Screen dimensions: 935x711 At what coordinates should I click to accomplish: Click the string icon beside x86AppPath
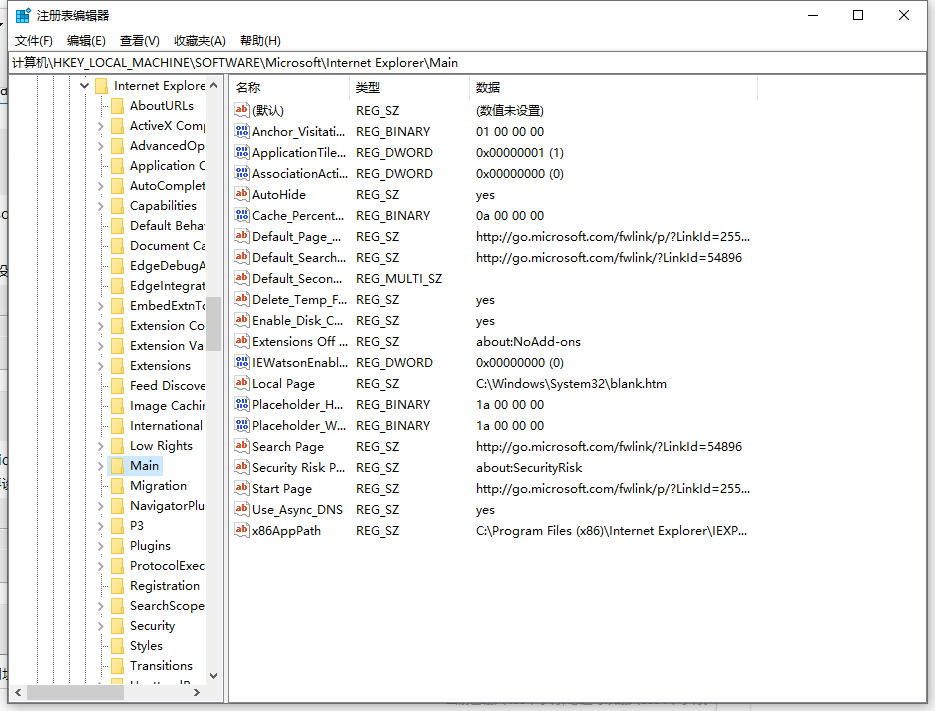click(241, 531)
